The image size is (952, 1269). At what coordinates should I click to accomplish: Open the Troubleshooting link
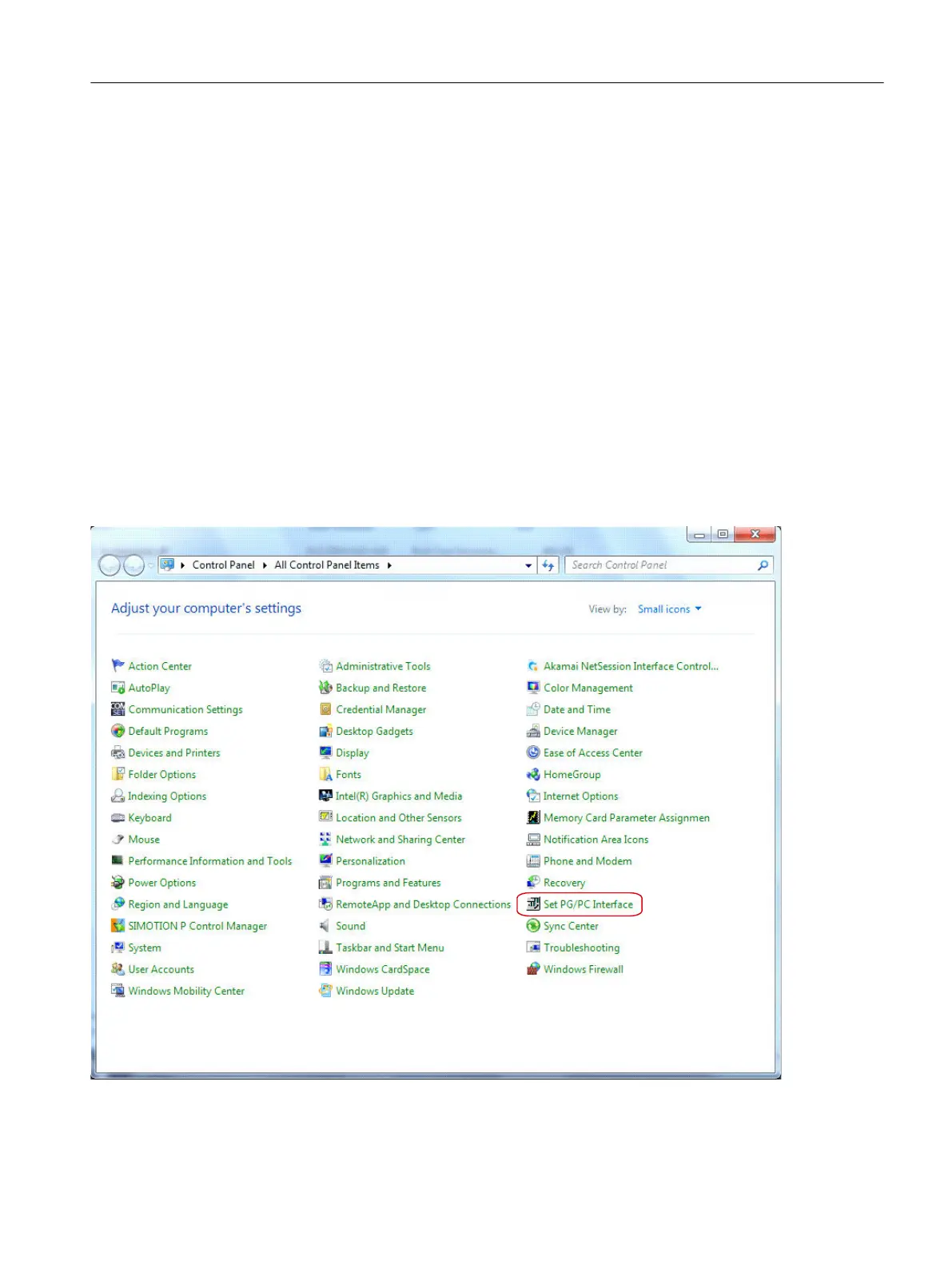click(x=582, y=948)
